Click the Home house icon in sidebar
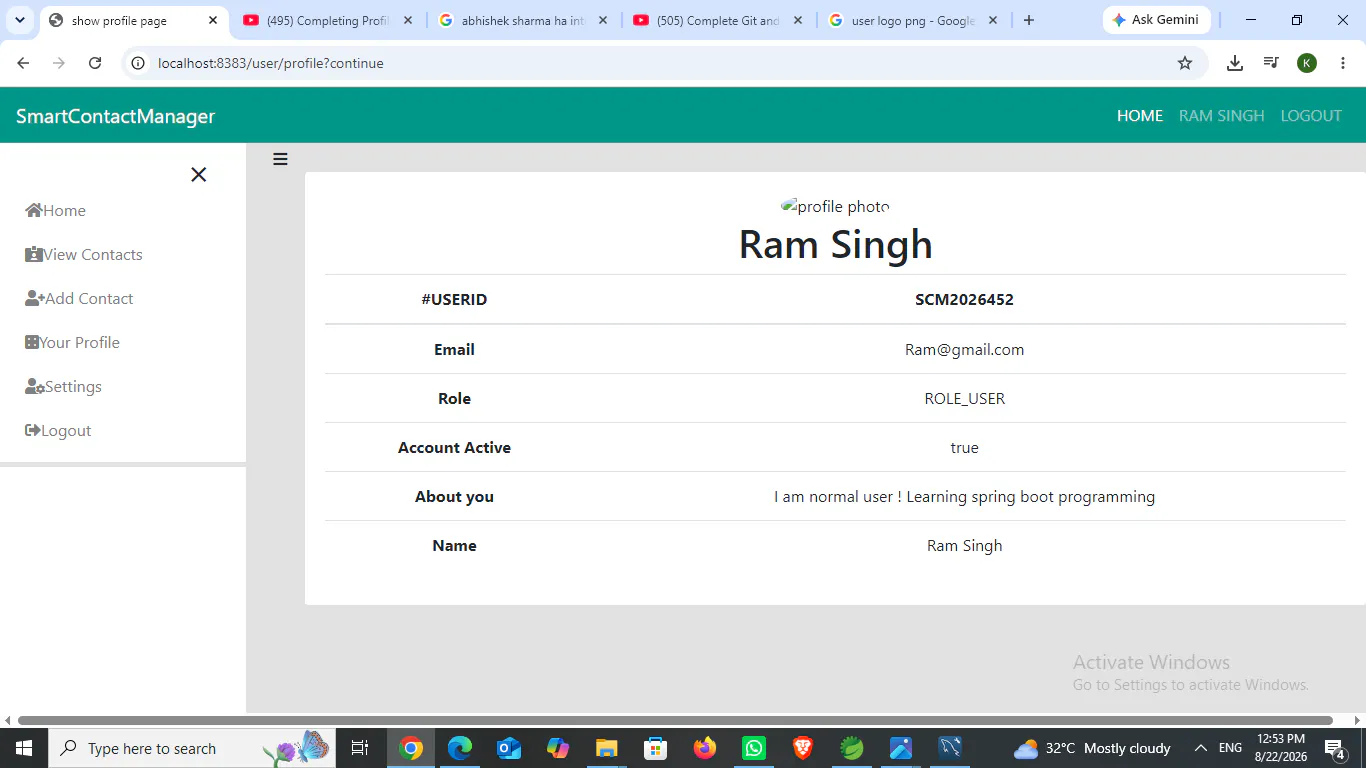Screen dimensions: 1366x768 [x=34, y=210]
